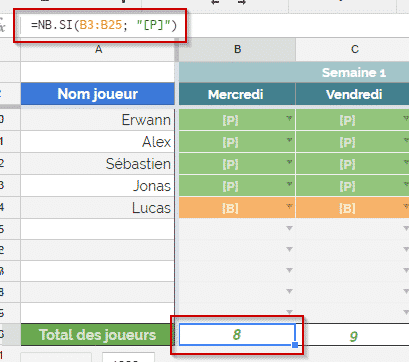Select Lucas's Vendredi [B] cell

(x=353, y=208)
